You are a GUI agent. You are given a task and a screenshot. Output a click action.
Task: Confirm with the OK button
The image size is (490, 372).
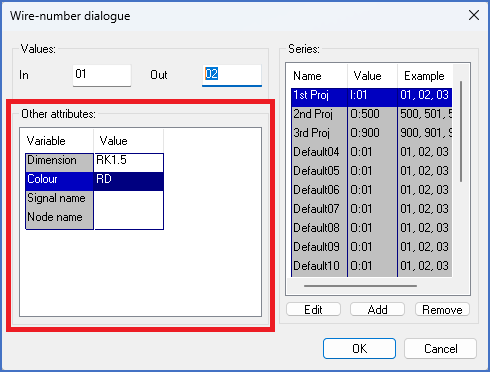coord(359,349)
